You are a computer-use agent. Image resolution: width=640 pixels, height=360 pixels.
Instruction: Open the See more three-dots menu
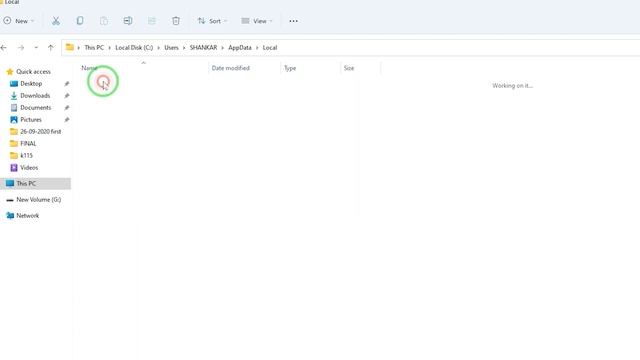click(x=293, y=21)
